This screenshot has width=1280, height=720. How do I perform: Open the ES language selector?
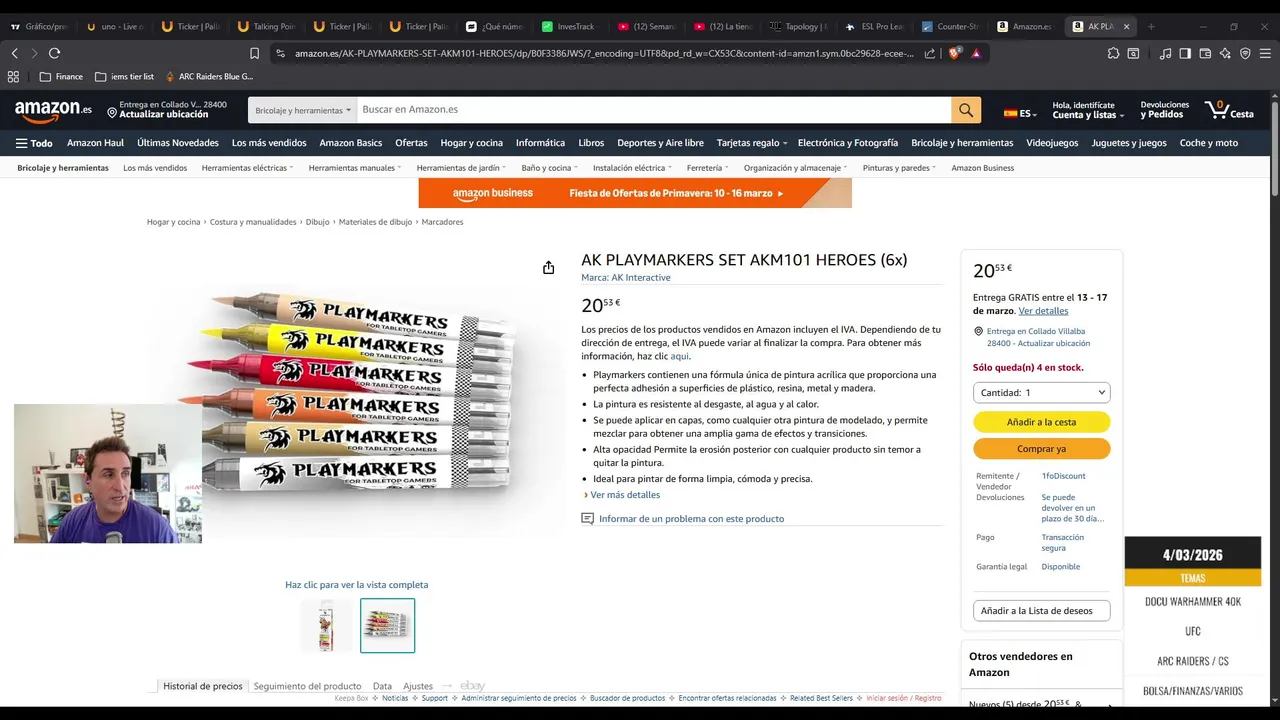[1020, 113]
